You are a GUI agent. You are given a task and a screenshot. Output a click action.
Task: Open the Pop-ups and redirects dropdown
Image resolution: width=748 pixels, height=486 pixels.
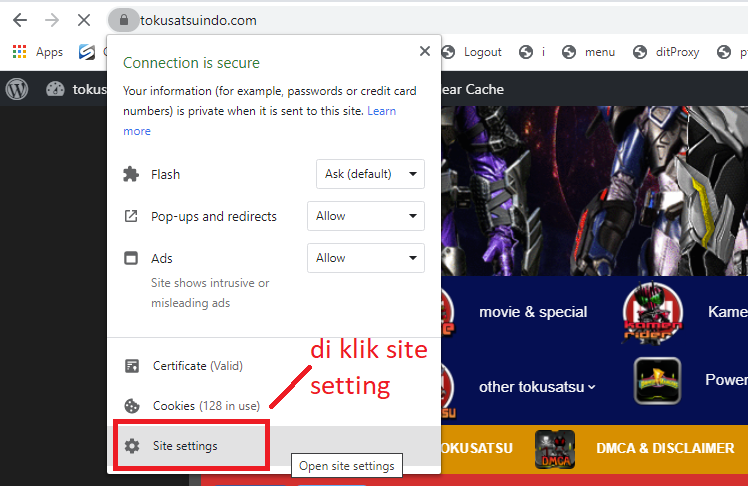pyautogui.click(x=366, y=216)
